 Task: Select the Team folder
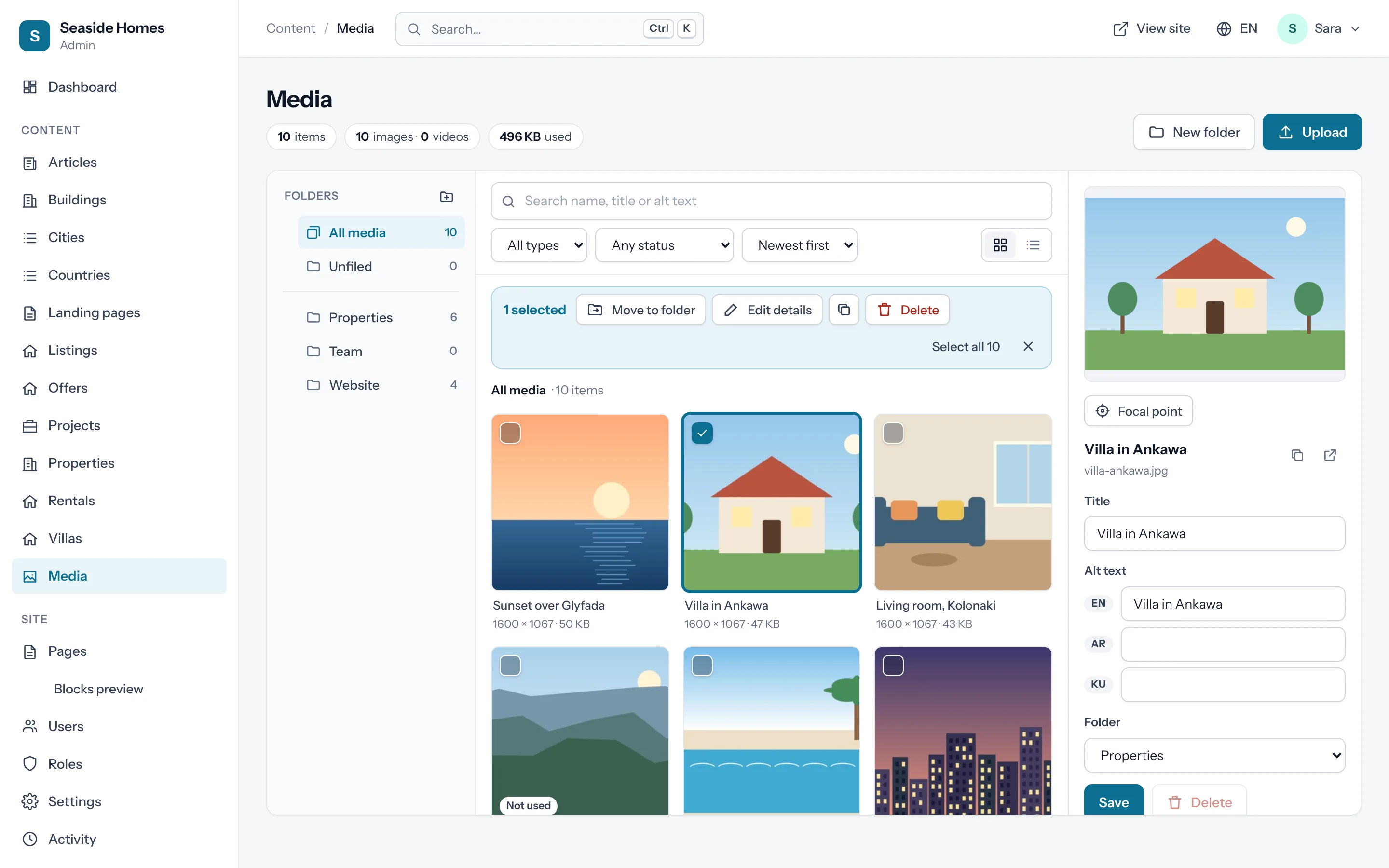click(381, 351)
